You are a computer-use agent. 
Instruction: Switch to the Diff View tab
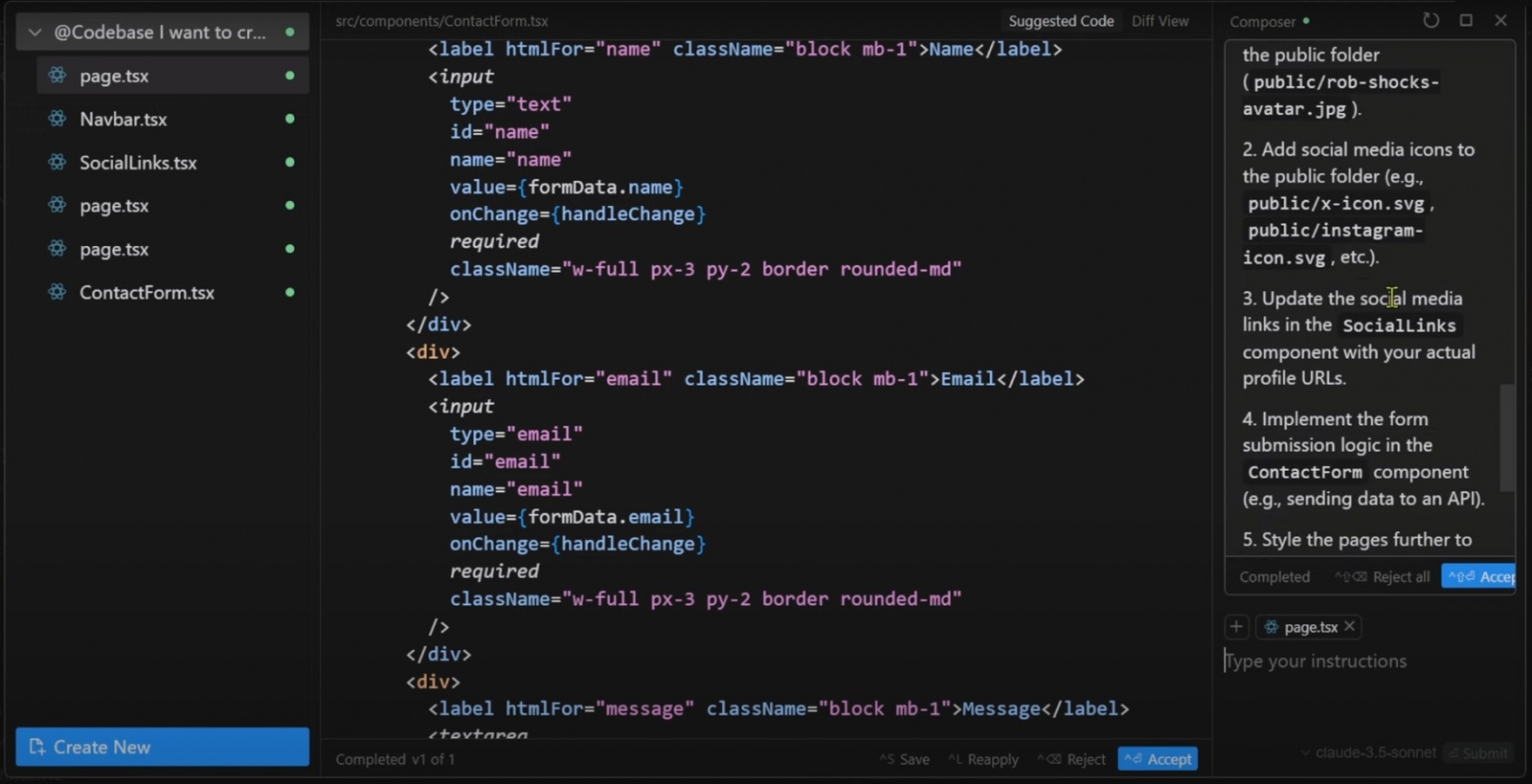1160,21
